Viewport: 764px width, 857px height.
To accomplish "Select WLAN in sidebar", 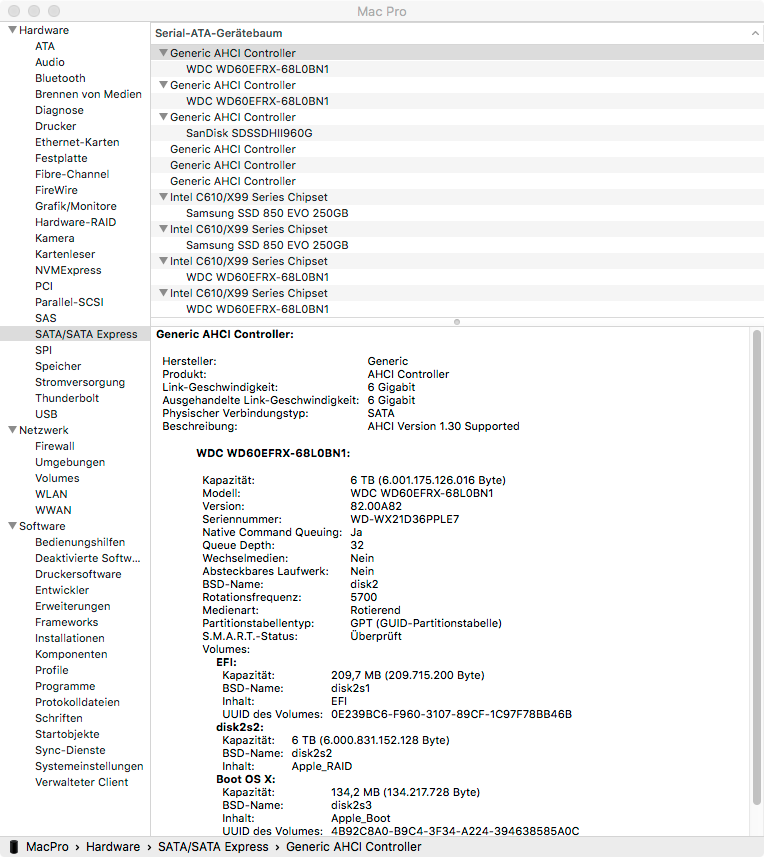I will [x=51, y=494].
